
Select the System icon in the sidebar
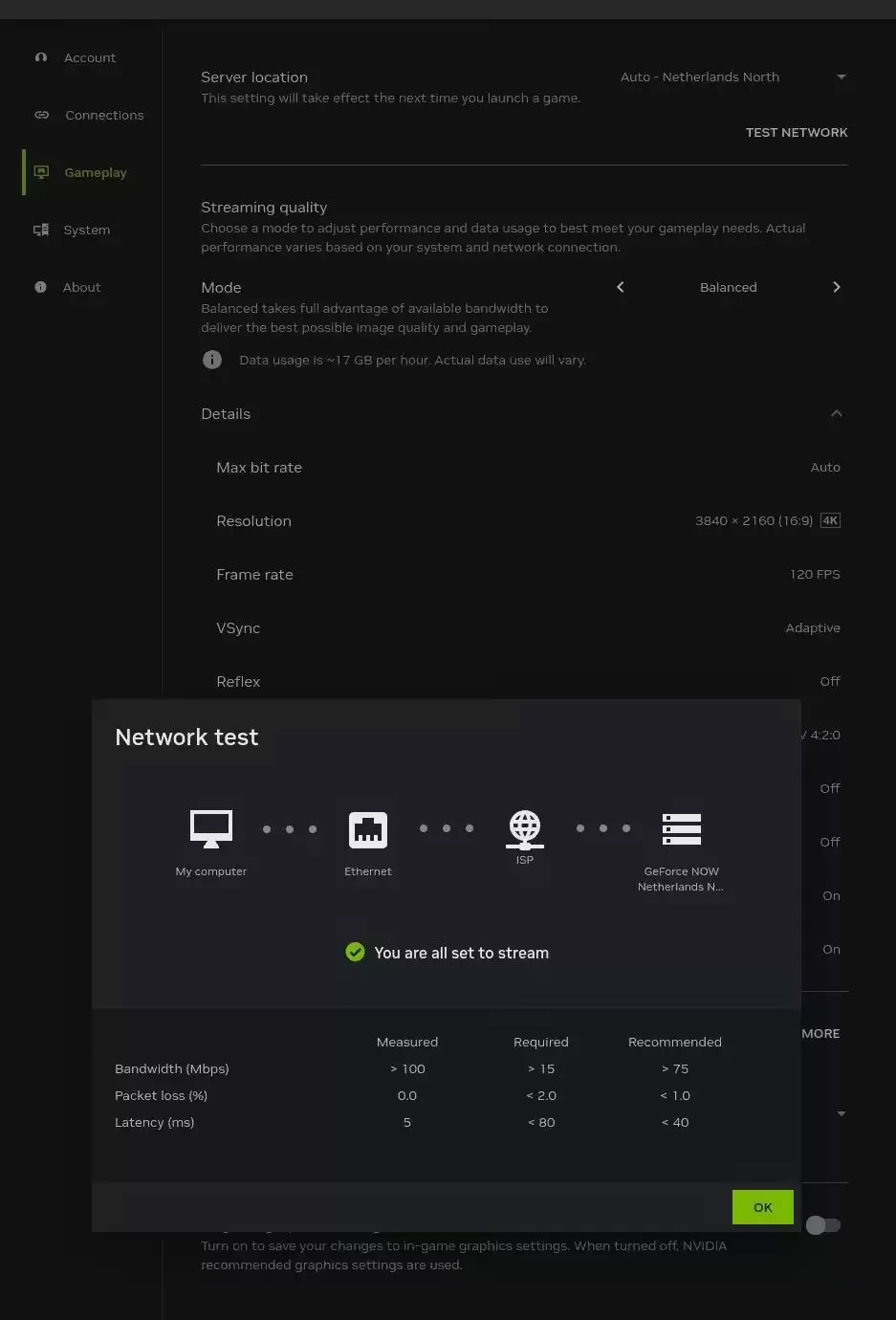pos(41,230)
